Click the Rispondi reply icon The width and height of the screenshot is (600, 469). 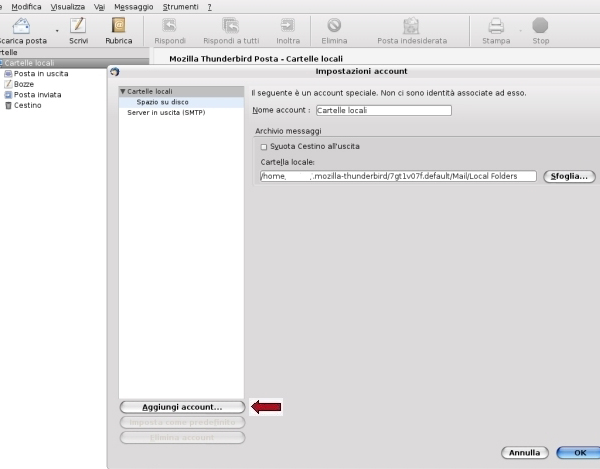pos(169,26)
